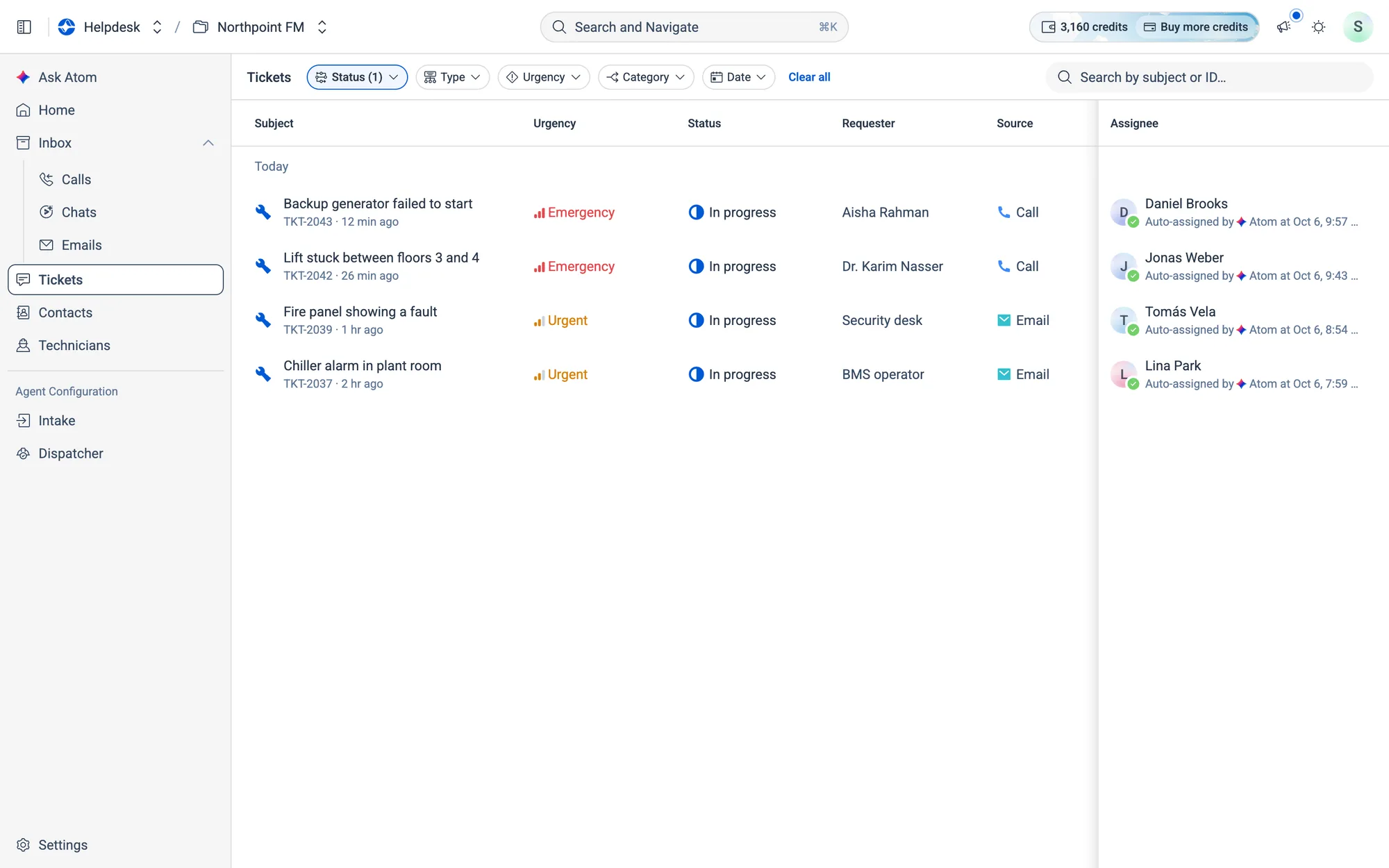This screenshot has height=868, width=1389.
Task: Expand the Type filter dropdown
Action: [452, 77]
